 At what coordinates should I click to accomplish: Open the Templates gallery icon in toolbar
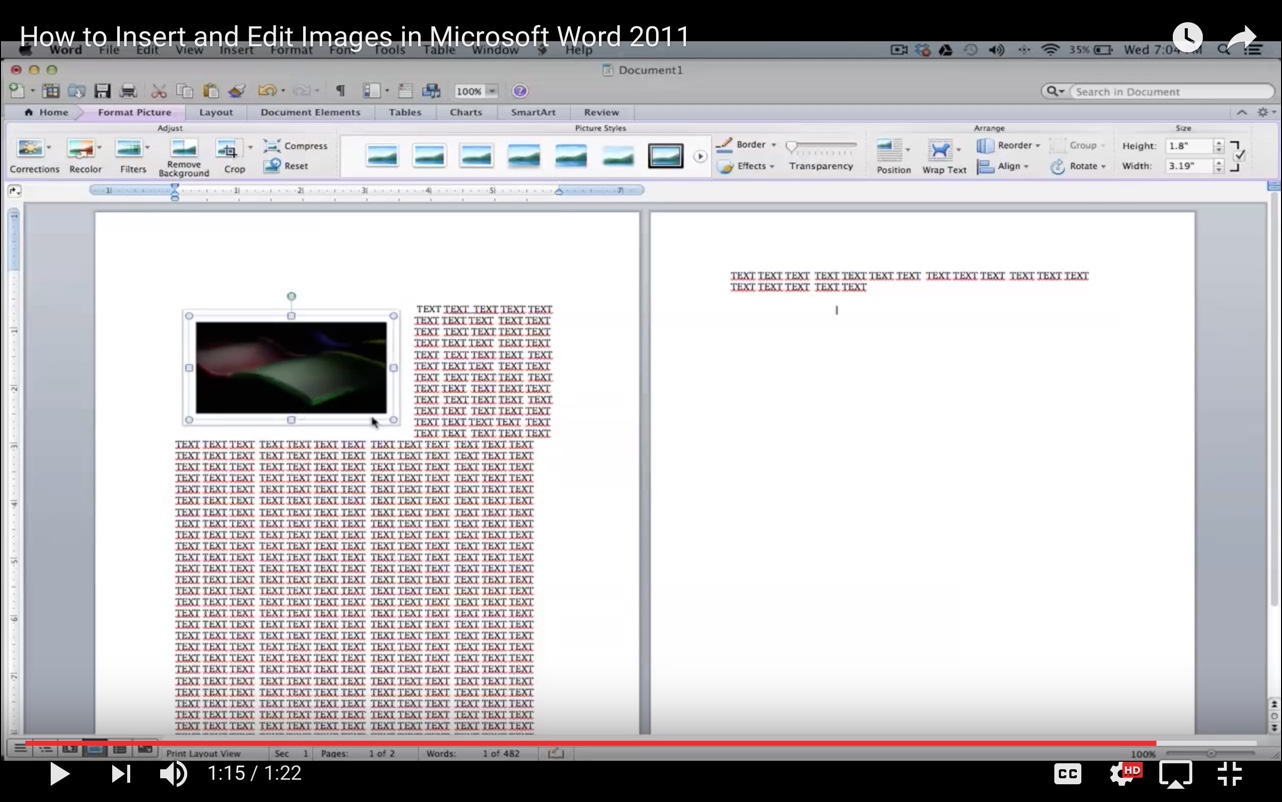click(50, 91)
